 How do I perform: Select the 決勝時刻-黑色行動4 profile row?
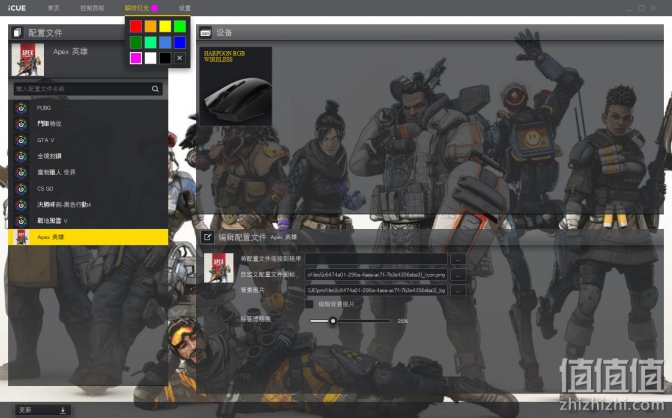pos(88,204)
